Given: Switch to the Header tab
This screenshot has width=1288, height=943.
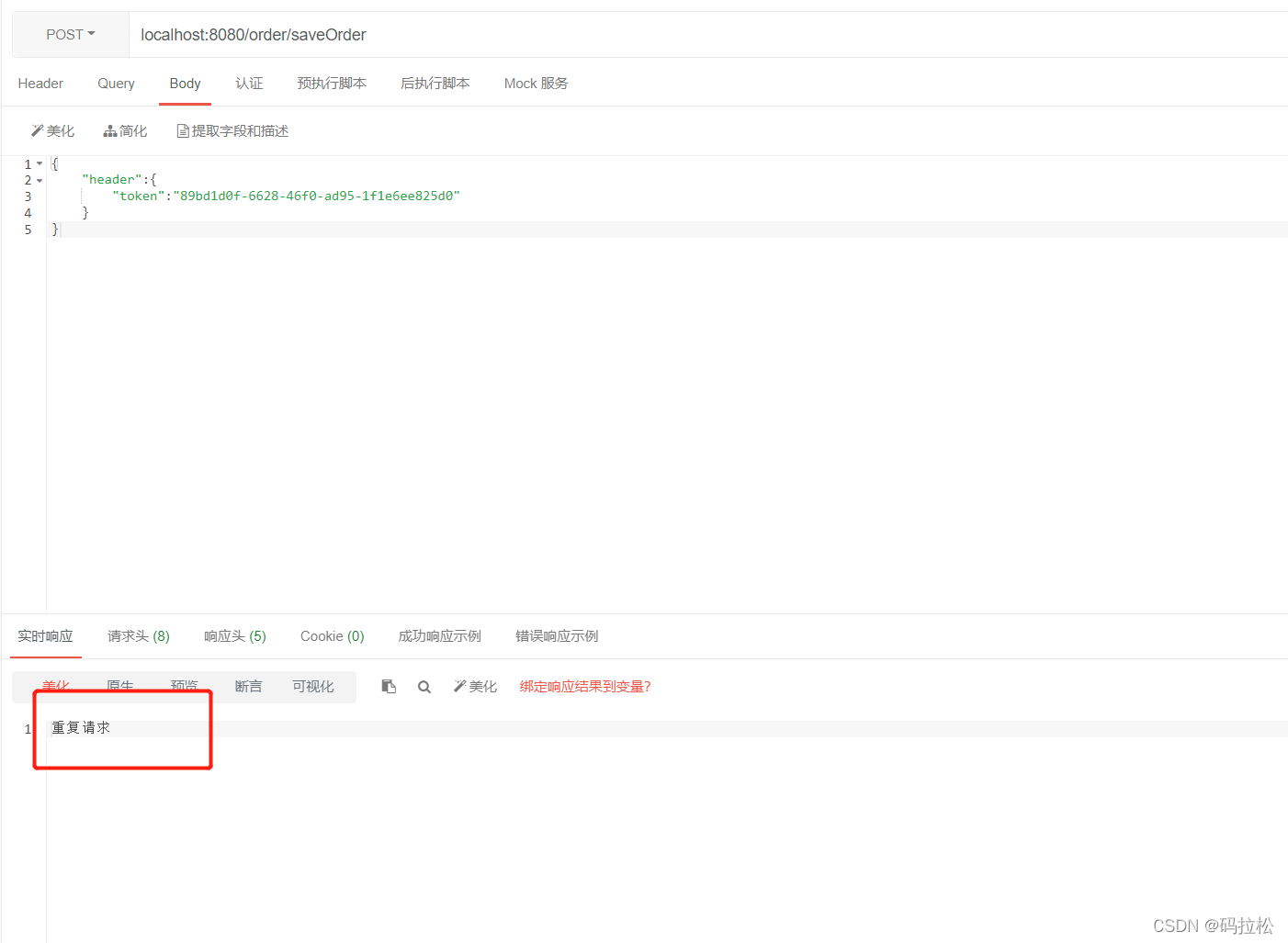Looking at the screenshot, I should 40,84.
